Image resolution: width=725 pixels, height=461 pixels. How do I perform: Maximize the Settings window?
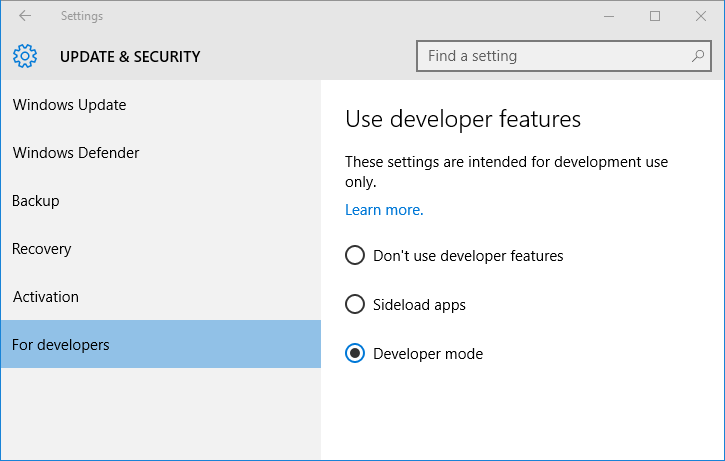pyautogui.click(x=655, y=16)
